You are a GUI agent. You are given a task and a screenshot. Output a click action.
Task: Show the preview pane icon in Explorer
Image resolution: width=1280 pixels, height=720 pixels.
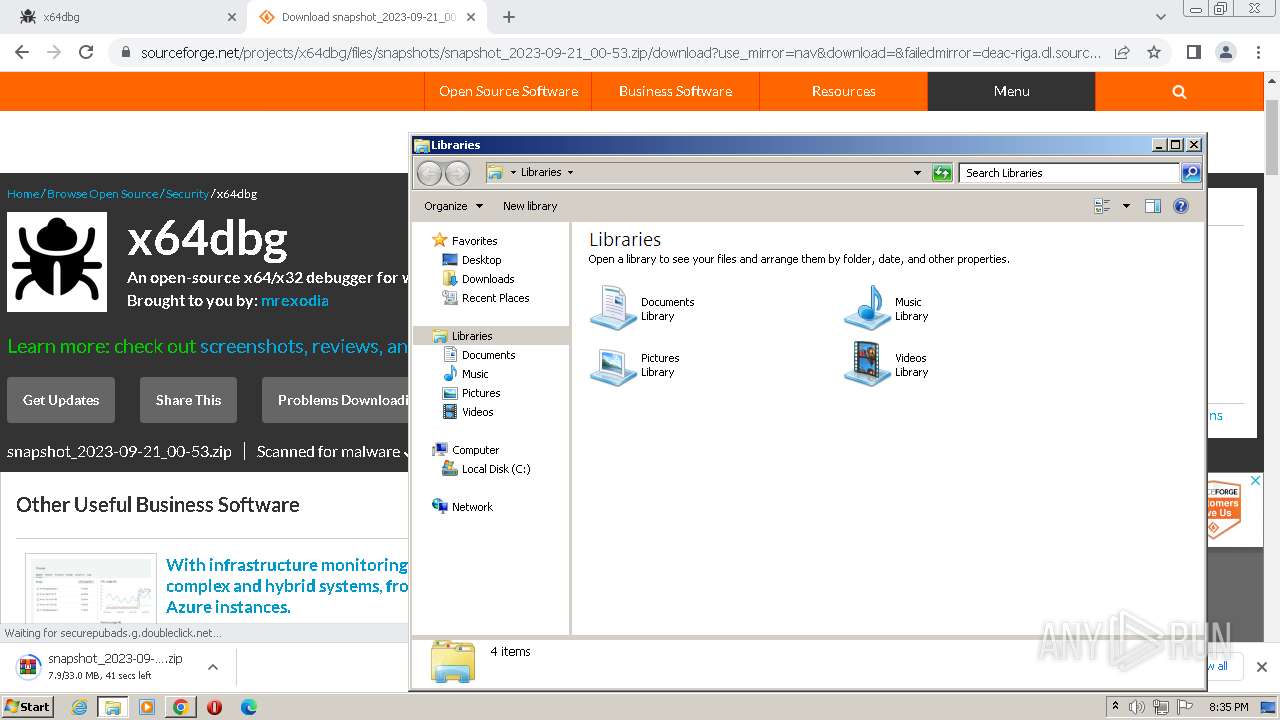tap(1153, 206)
